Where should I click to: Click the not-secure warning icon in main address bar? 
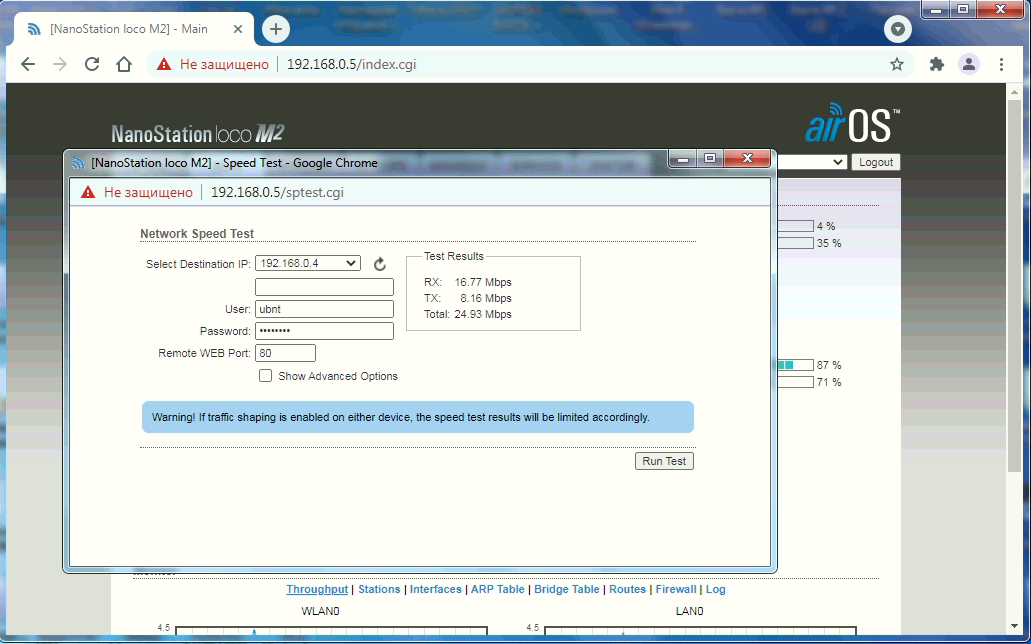point(164,64)
